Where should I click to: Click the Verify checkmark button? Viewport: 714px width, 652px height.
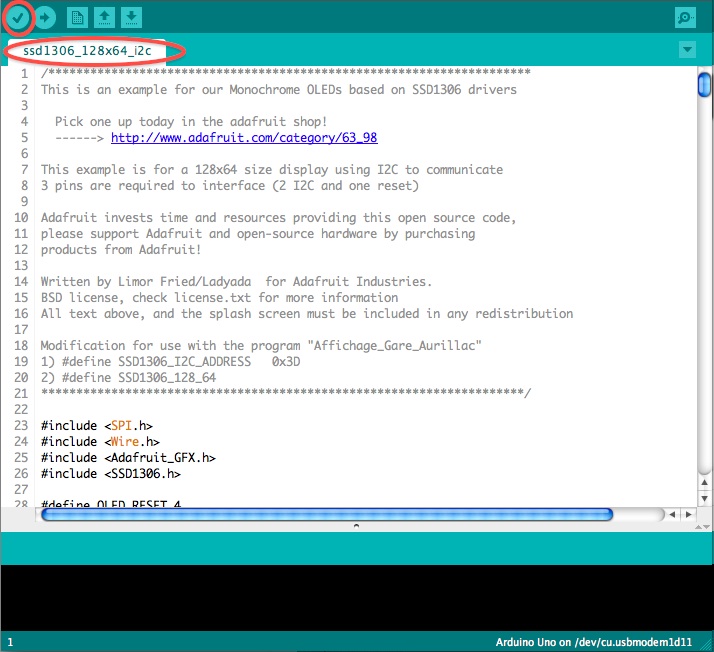coord(18,18)
